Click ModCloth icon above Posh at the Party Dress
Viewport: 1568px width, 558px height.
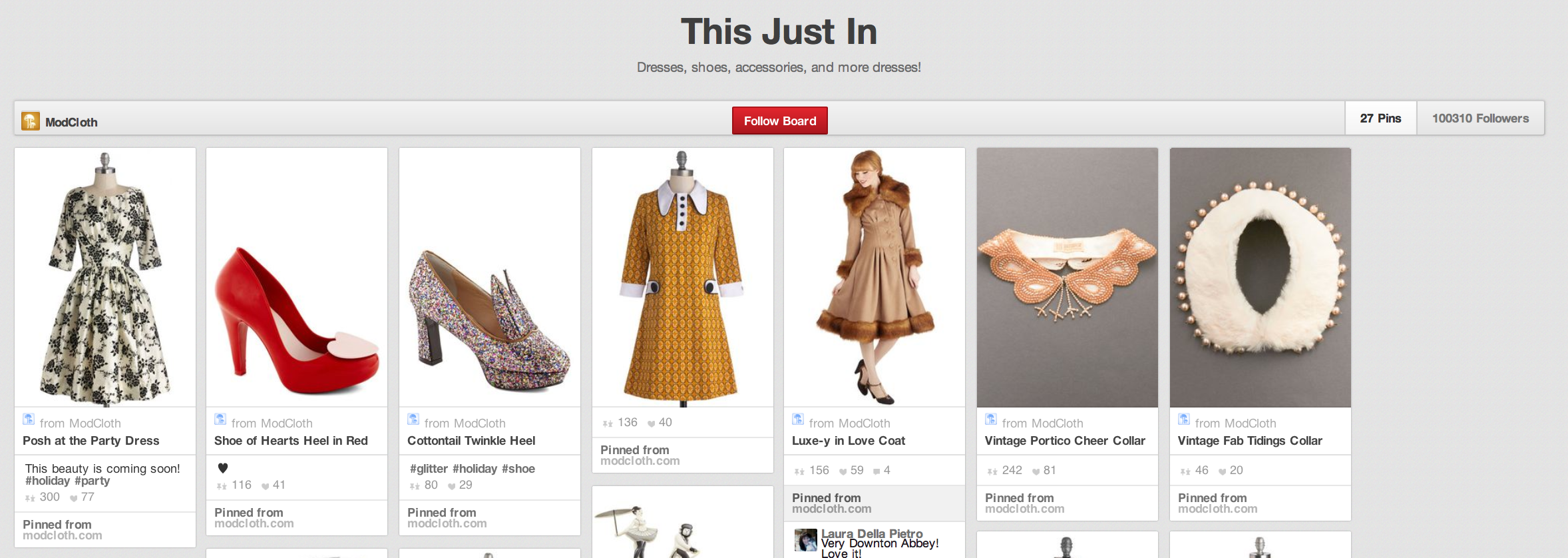point(29,419)
